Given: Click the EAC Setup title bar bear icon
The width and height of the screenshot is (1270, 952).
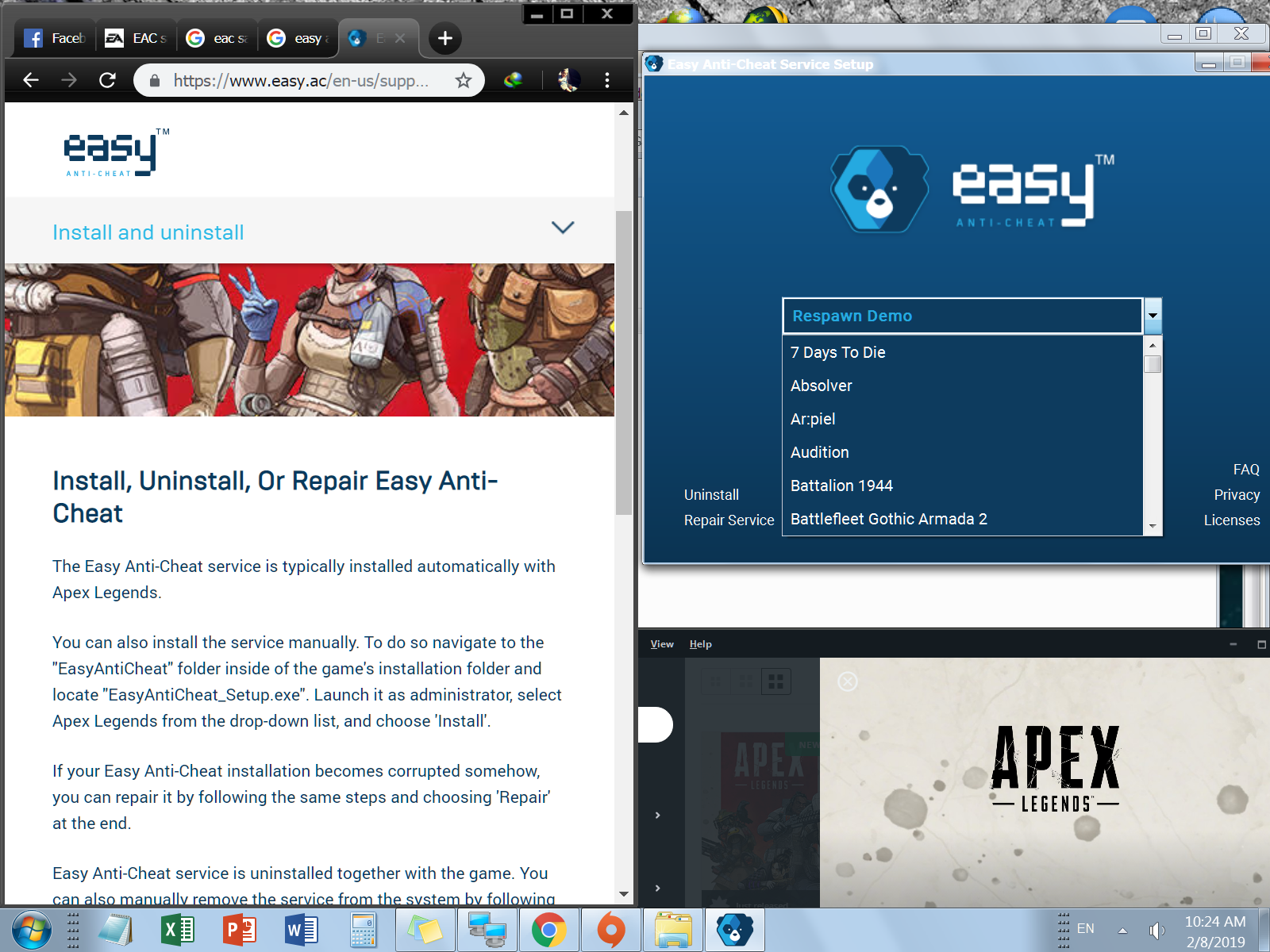Looking at the screenshot, I should (654, 63).
